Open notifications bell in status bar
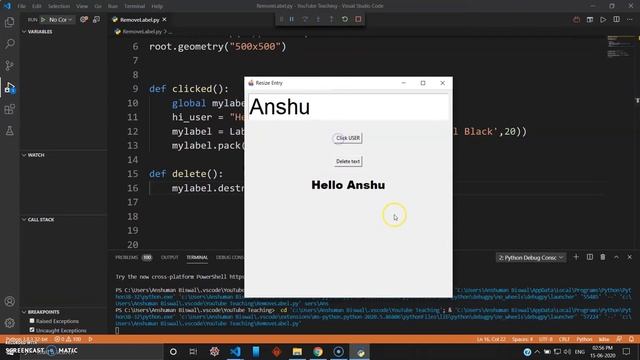The image size is (640, 360). [631, 339]
